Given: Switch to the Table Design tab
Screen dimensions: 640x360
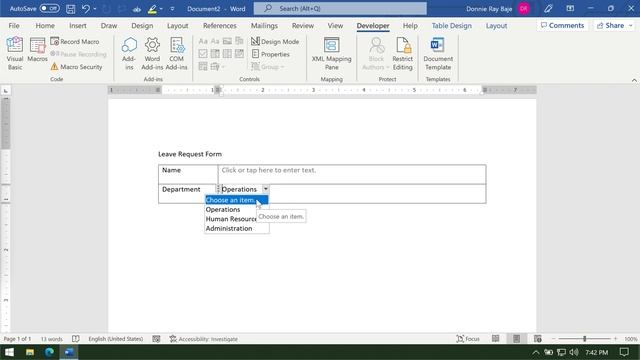Looking at the screenshot, I should 451,25.
